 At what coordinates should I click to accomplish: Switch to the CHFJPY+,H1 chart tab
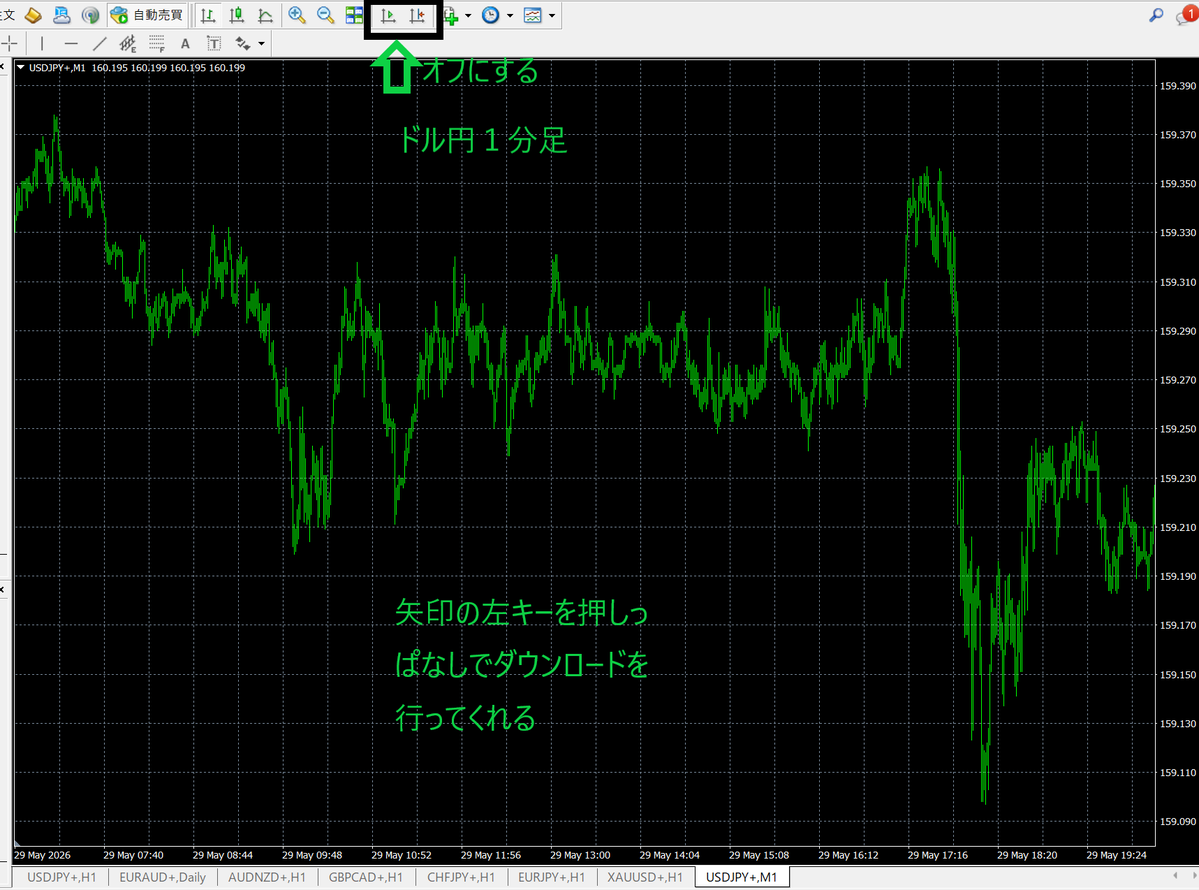461,877
